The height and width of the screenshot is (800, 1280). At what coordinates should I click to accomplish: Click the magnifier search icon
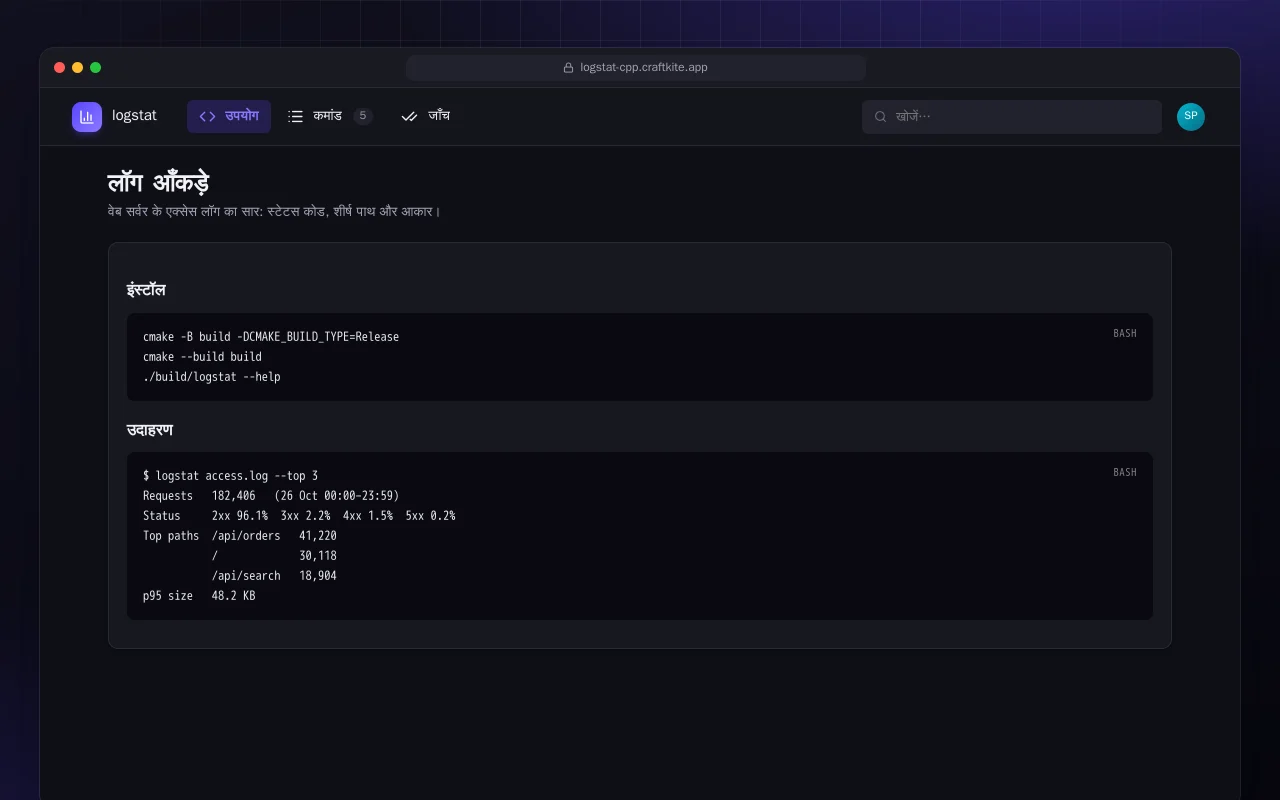881,117
